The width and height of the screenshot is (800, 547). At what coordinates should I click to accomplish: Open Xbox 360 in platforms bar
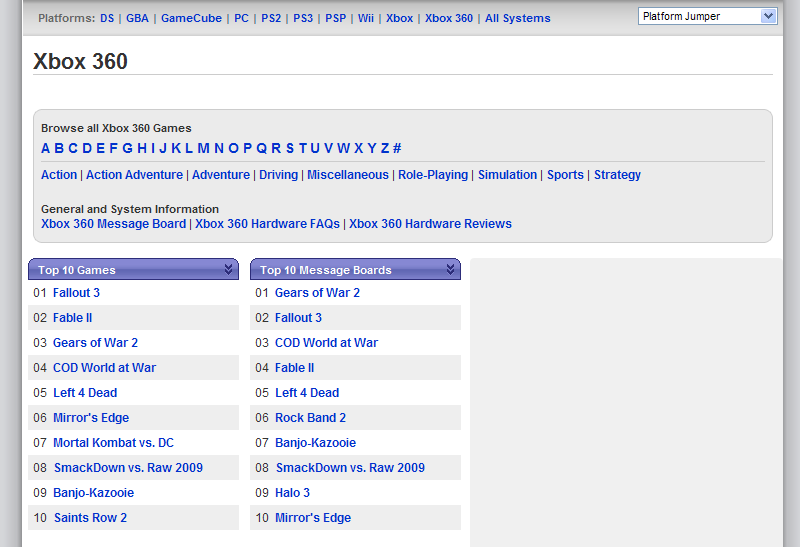(x=449, y=18)
